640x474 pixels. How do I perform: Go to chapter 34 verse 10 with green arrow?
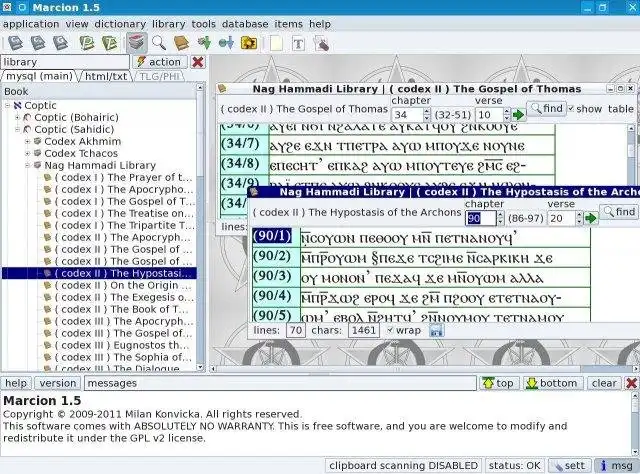[x=518, y=115]
